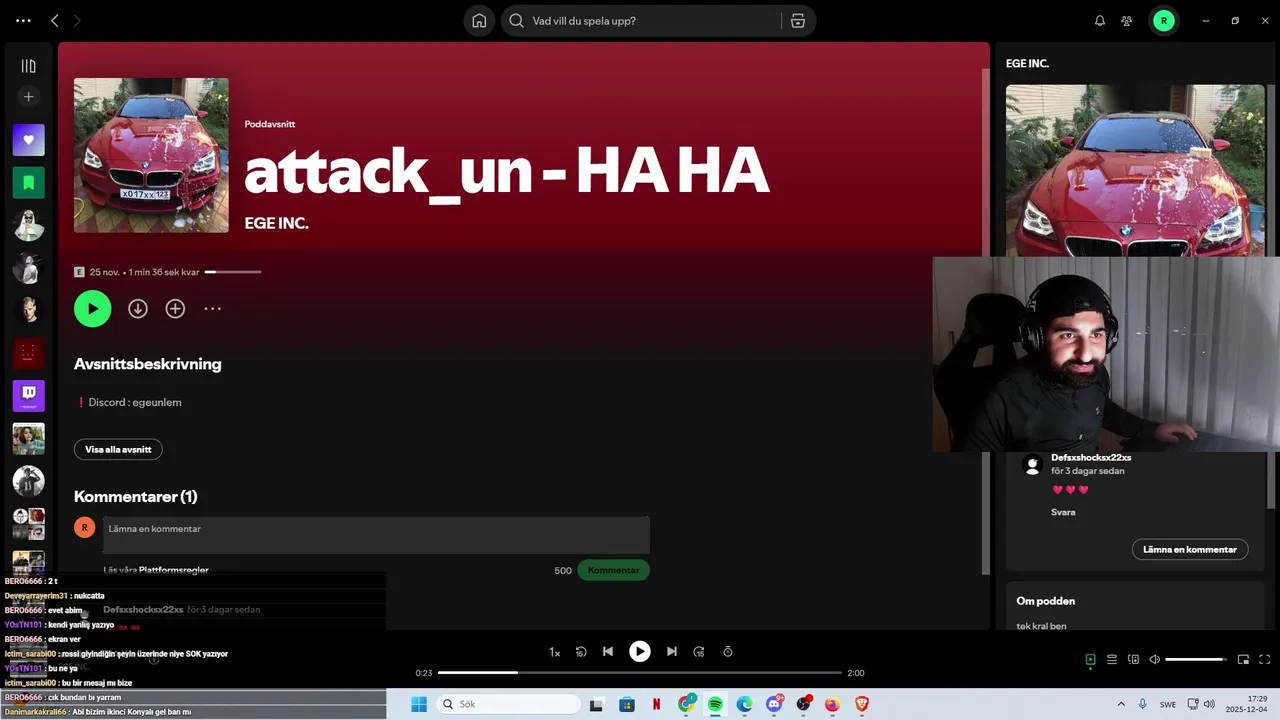Open the green R profile avatar

pyautogui.click(x=1163, y=21)
